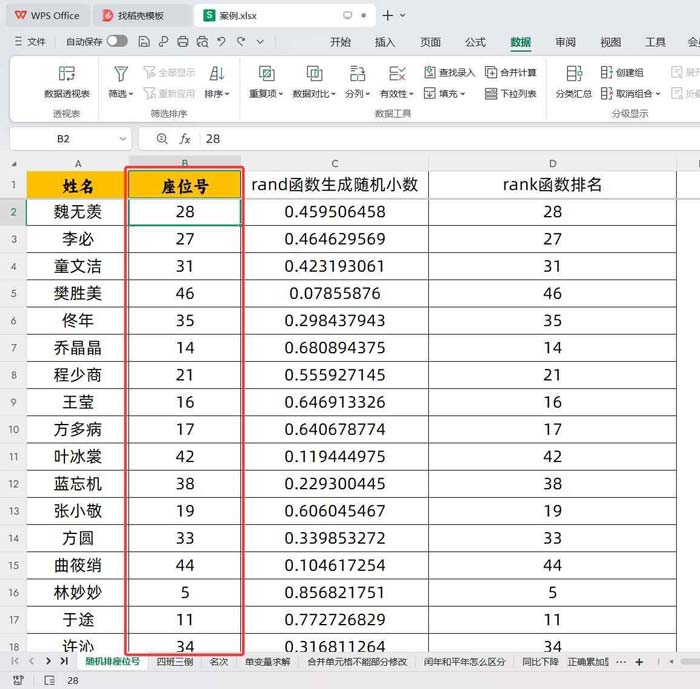The image size is (700, 689).
Task: Open the 同比下降 sheet tab
Action: 540,662
